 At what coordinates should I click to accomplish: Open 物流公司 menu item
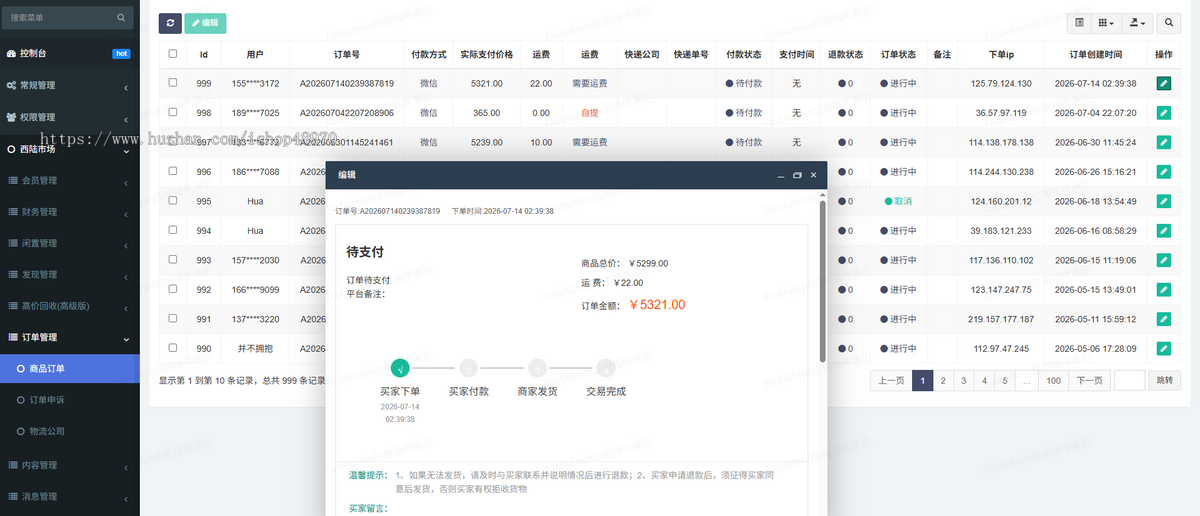pyautogui.click(x=70, y=431)
